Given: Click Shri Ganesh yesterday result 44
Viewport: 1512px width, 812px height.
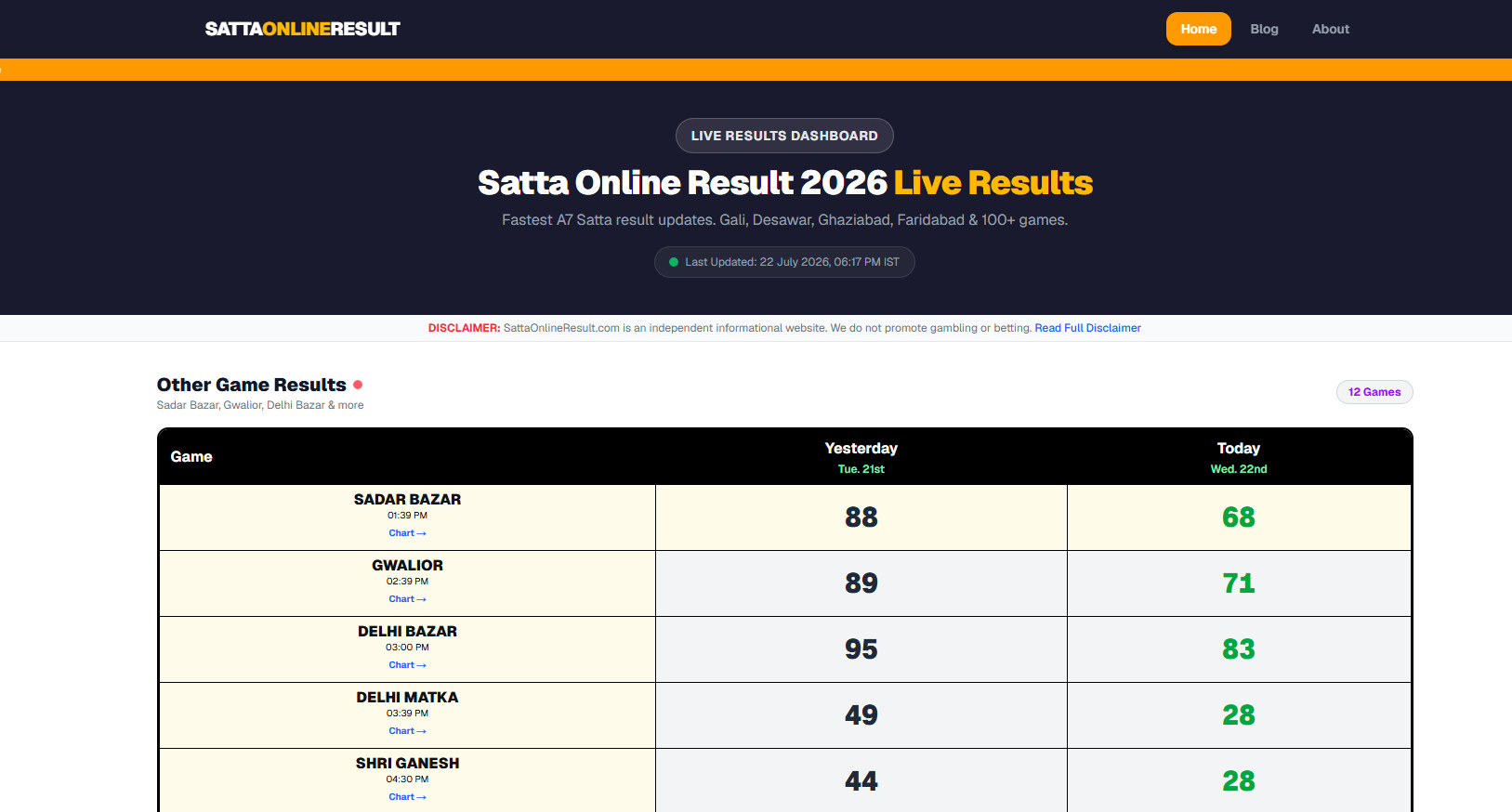Looking at the screenshot, I should pos(861,781).
